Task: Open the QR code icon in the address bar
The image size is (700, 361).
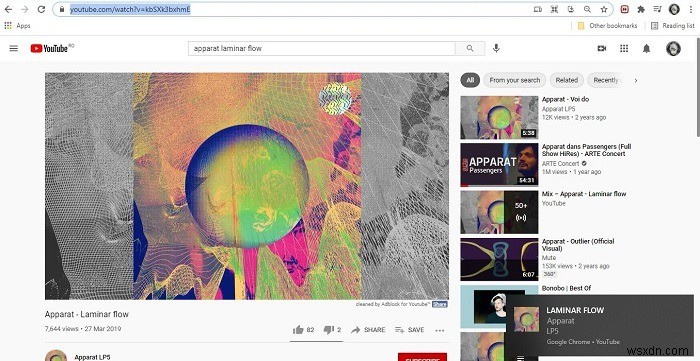Action: (554, 9)
